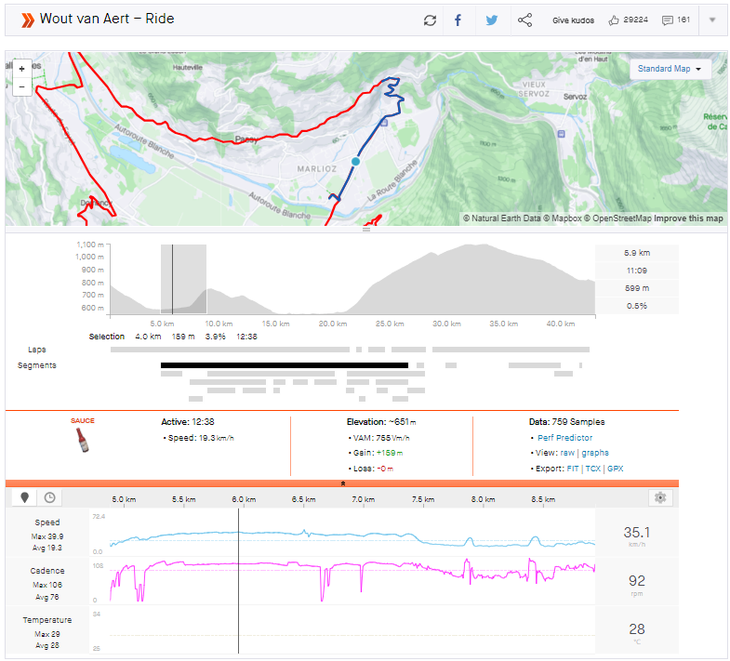Open the comments speech bubble icon
This screenshot has height=661, width=730.
coord(667,20)
